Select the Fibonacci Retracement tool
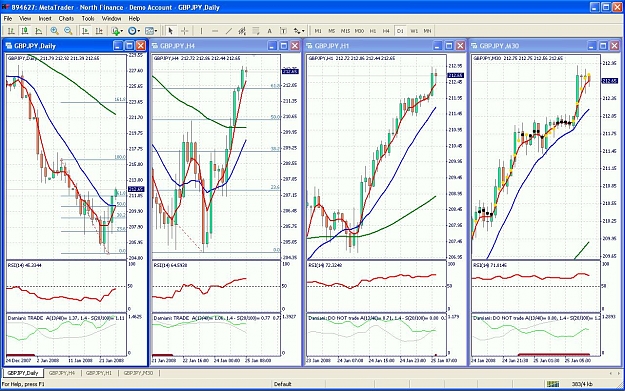Image resolution: width=625 pixels, height=391 pixels. 256,31
